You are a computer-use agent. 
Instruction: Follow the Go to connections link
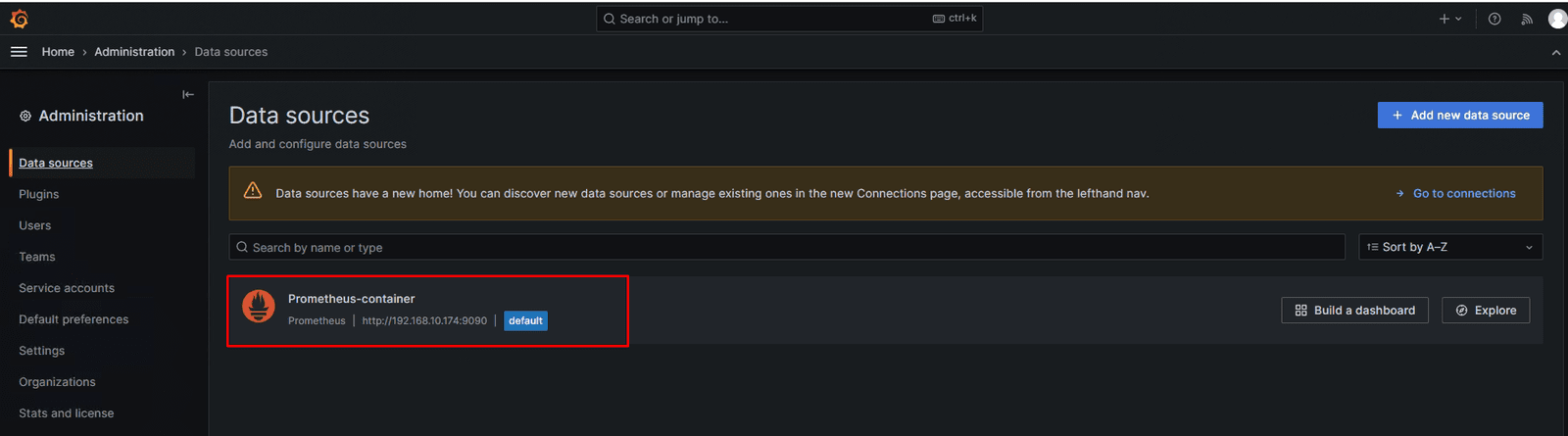(x=1455, y=194)
